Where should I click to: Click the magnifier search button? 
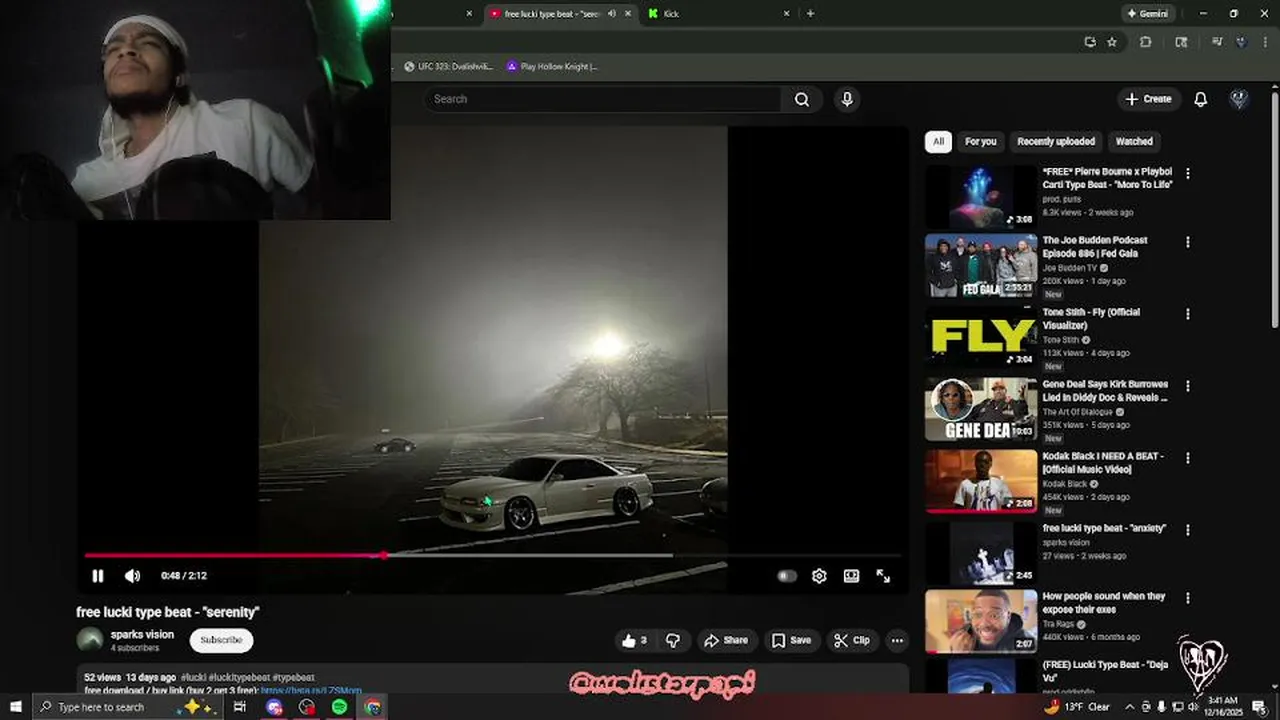pyautogui.click(x=802, y=99)
